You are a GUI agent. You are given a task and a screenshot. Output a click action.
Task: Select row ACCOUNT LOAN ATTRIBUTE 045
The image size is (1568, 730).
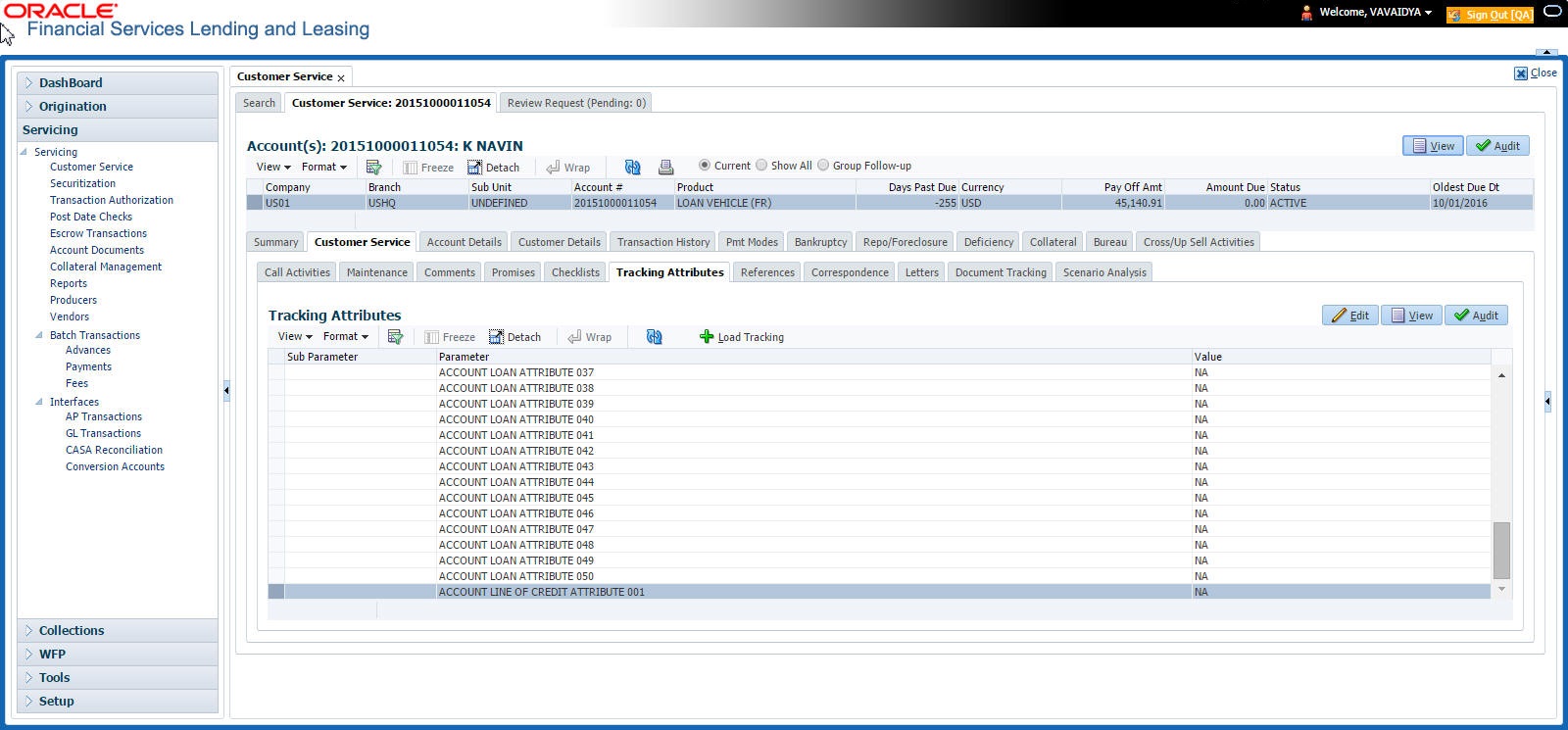click(879, 498)
